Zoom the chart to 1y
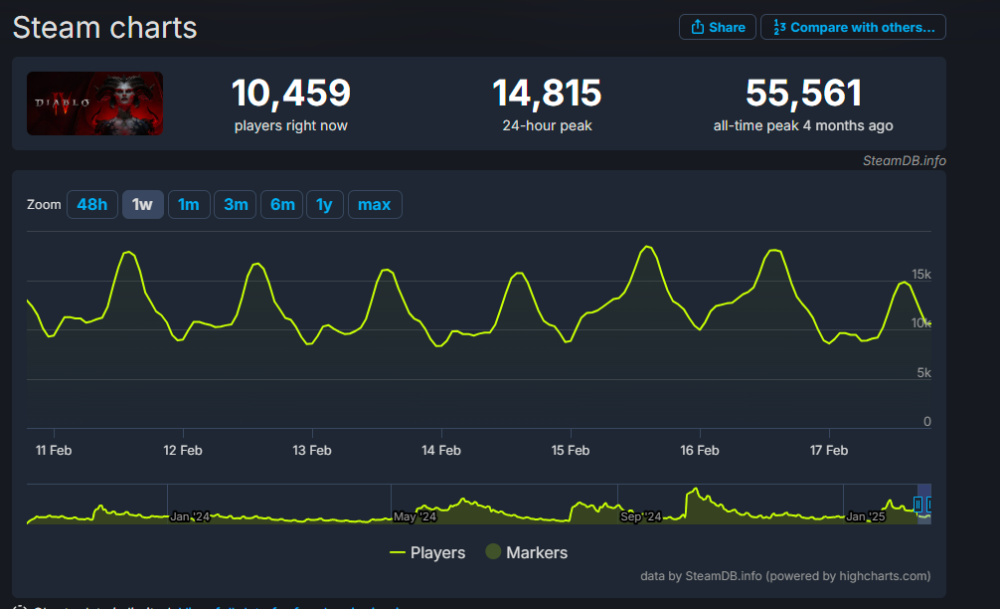 [x=324, y=205]
